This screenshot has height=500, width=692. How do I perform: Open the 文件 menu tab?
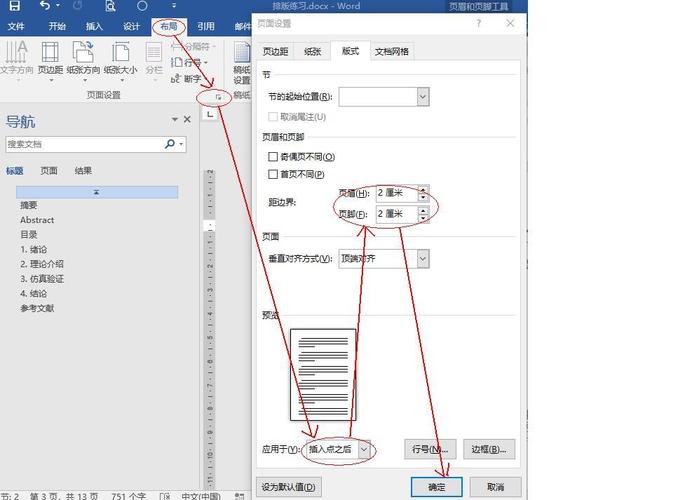click(16, 26)
